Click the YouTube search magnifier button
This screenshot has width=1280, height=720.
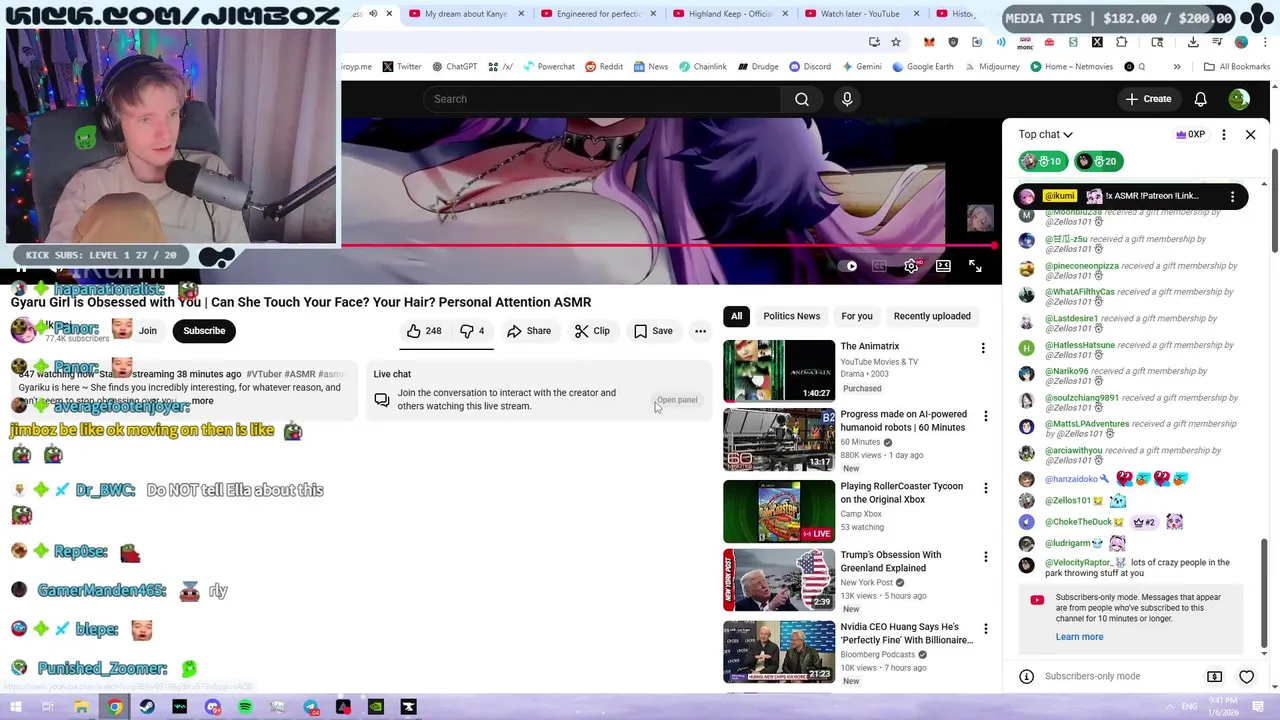802,99
